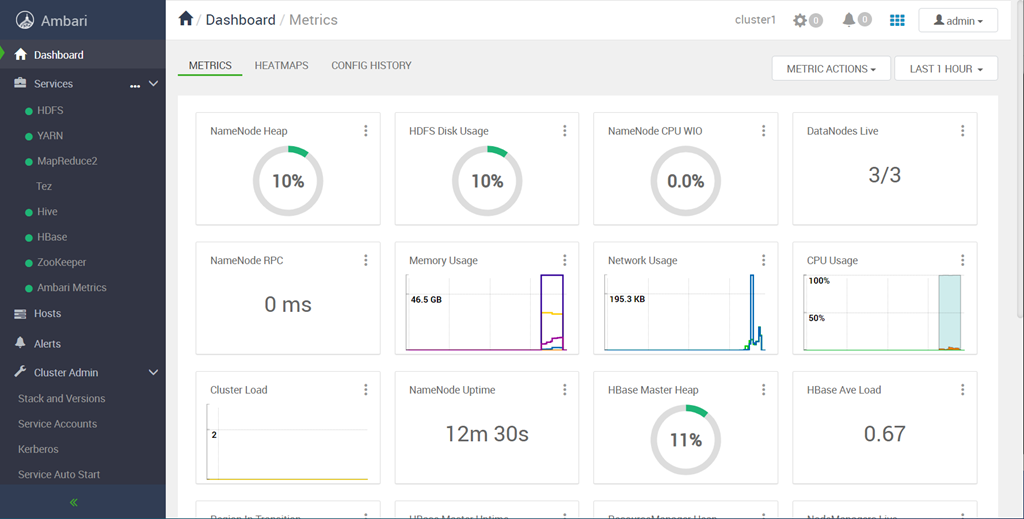Open HBase Master Heap widget options menu

(x=763, y=389)
